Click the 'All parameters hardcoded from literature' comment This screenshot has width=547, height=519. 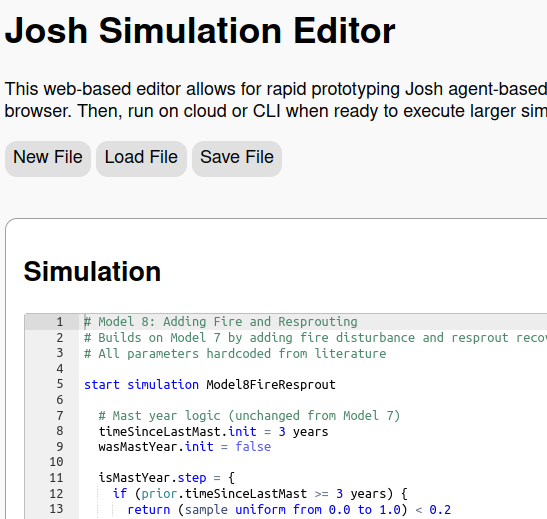pyautogui.click(x=235, y=354)
